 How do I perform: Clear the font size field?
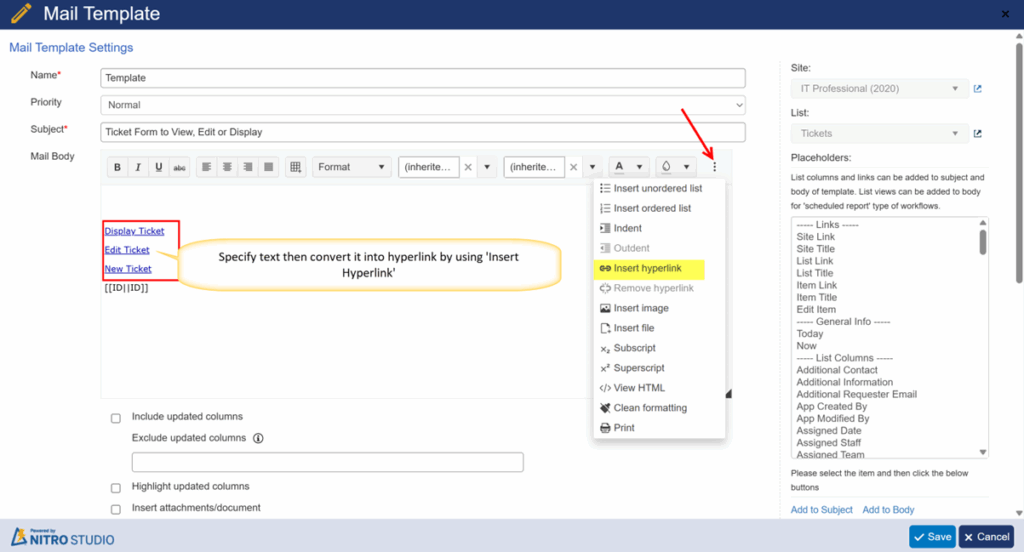(573, 167)
